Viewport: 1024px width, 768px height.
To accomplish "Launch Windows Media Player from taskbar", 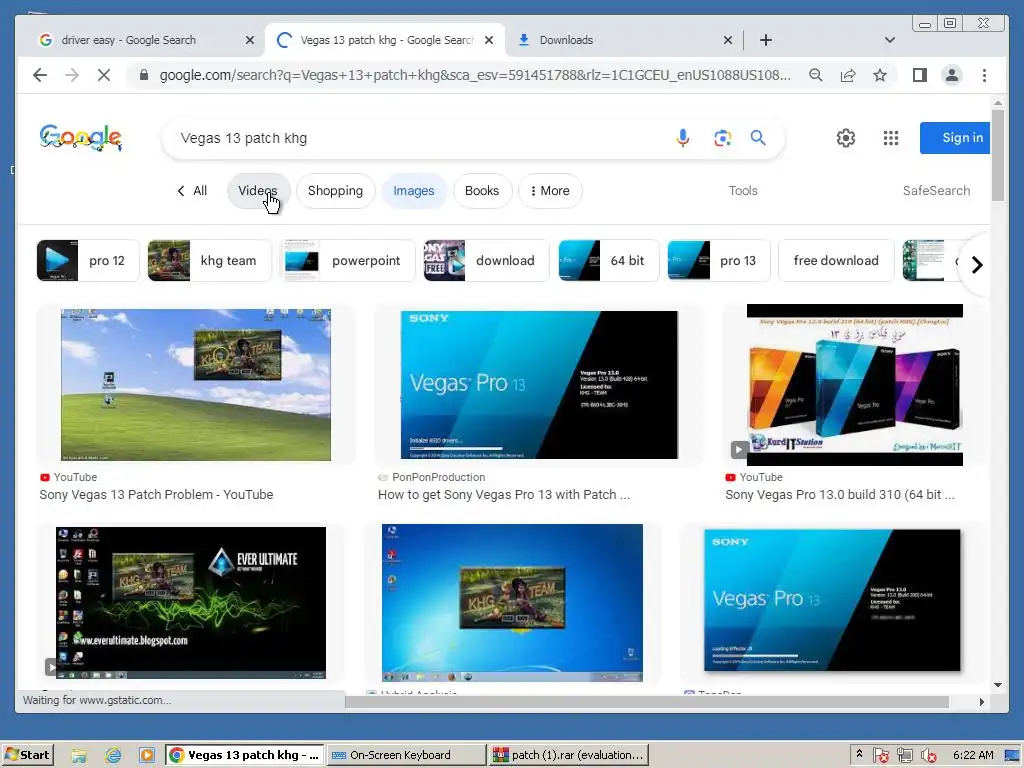I will pos(147,755).
